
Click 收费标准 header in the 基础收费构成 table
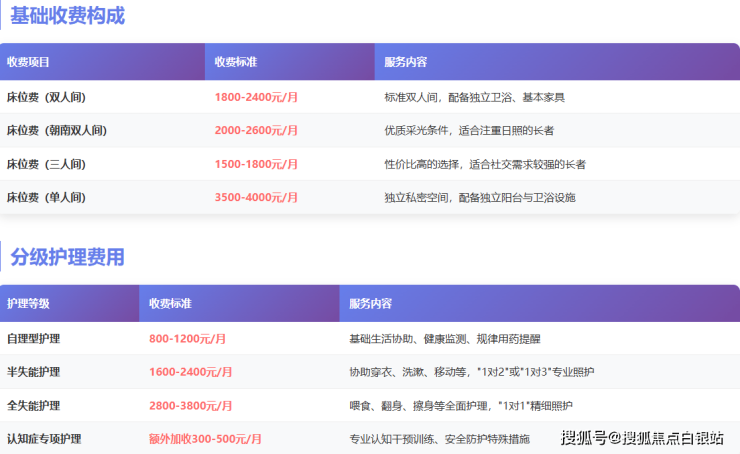tap(236, 62)
